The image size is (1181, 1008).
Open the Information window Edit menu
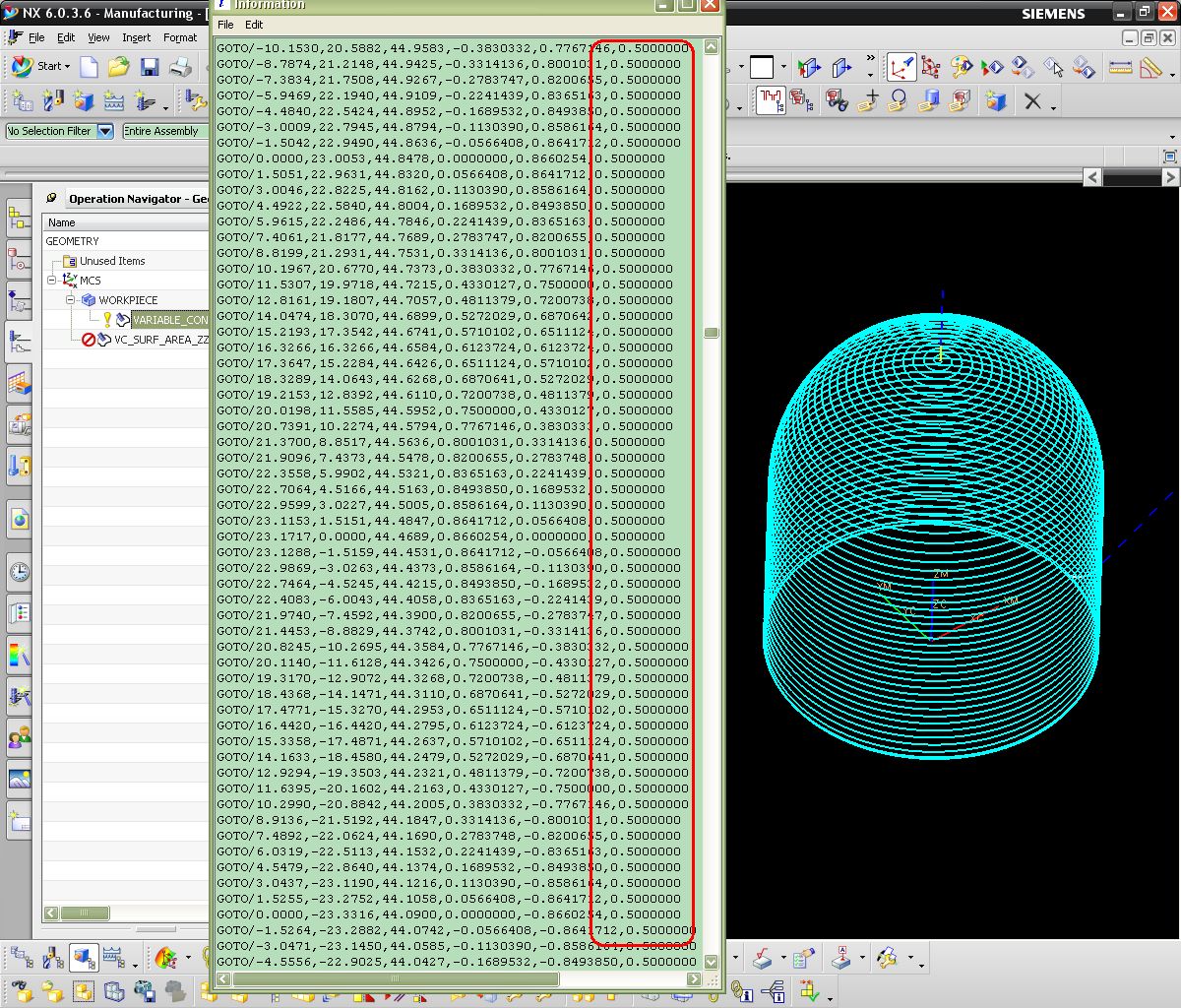254,25
